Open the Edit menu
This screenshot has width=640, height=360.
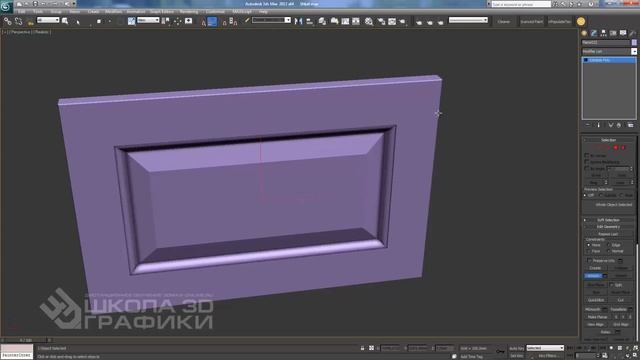(22, 11)
